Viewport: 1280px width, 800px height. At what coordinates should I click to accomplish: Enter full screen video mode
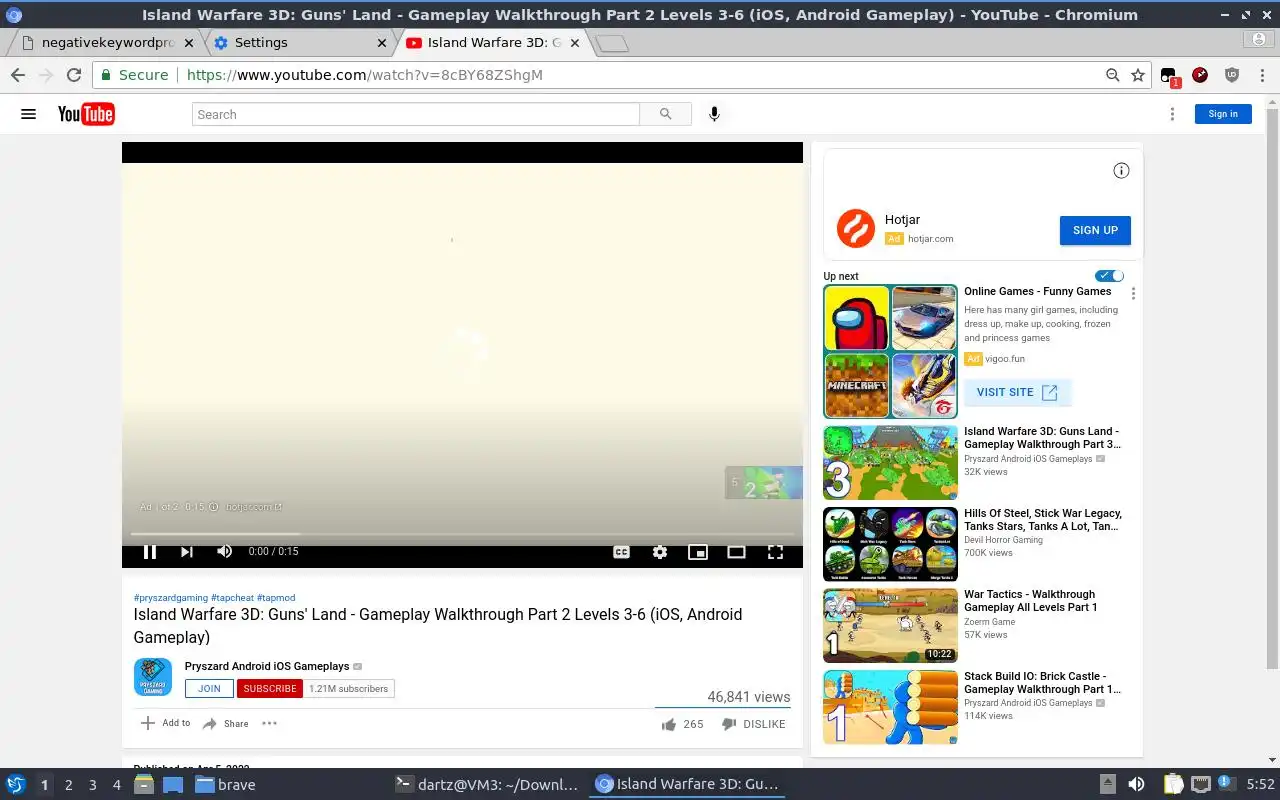tap(775, 552)
